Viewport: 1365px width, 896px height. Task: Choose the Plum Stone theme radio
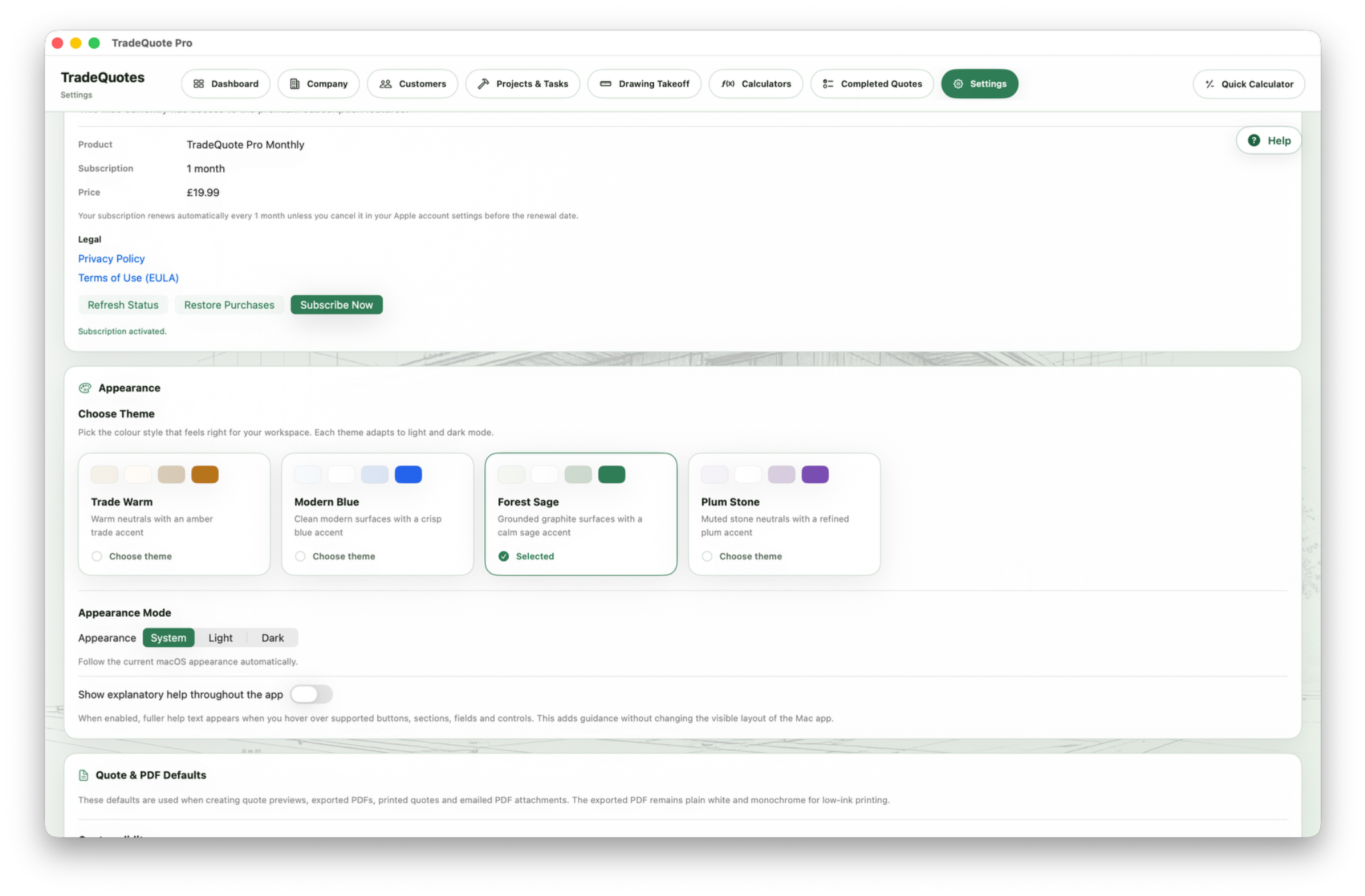[707, 557]
